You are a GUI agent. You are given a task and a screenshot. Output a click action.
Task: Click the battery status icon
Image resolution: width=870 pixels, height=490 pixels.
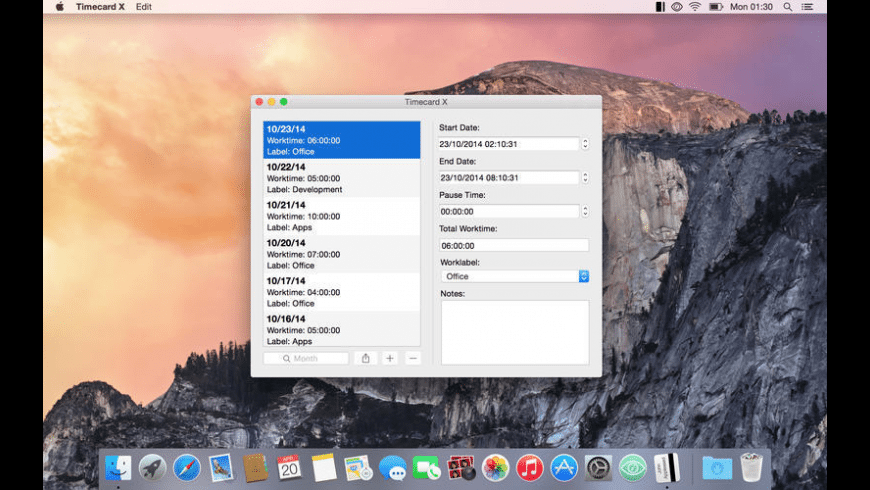pyautogui.click(x=716, y=7)
